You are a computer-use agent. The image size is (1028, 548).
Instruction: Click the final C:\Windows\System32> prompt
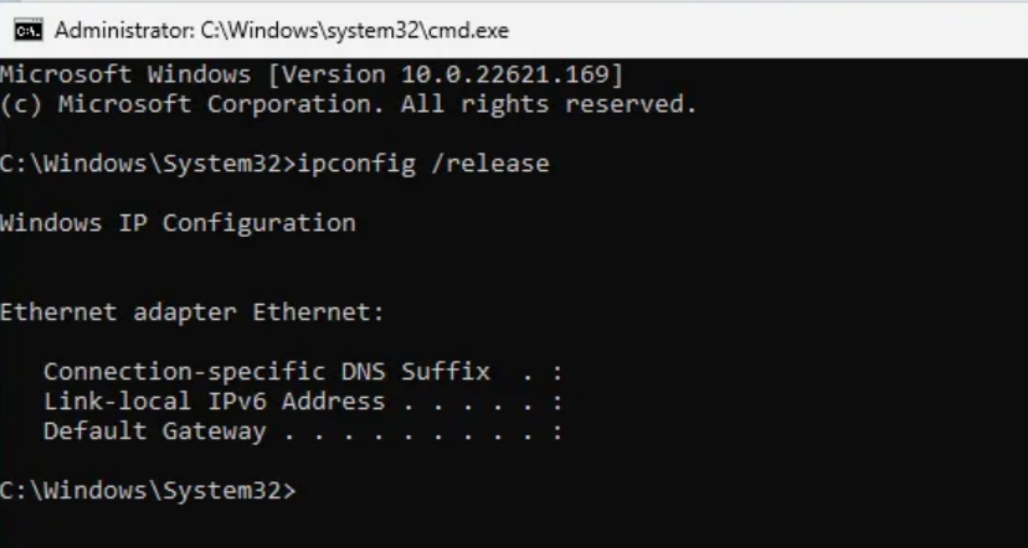point(147,491)
